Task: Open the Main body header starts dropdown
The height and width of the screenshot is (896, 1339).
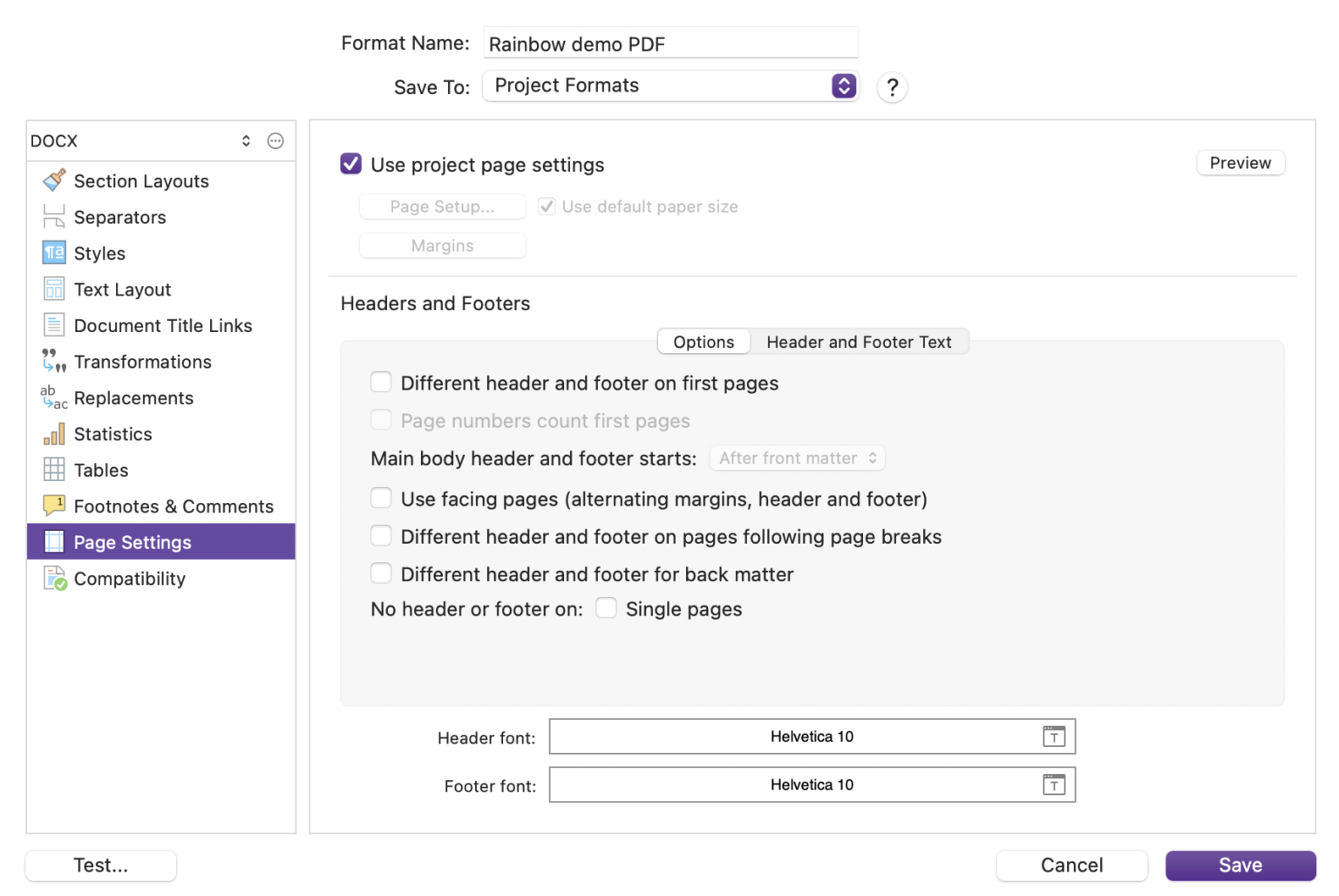Action: (796, 458)
